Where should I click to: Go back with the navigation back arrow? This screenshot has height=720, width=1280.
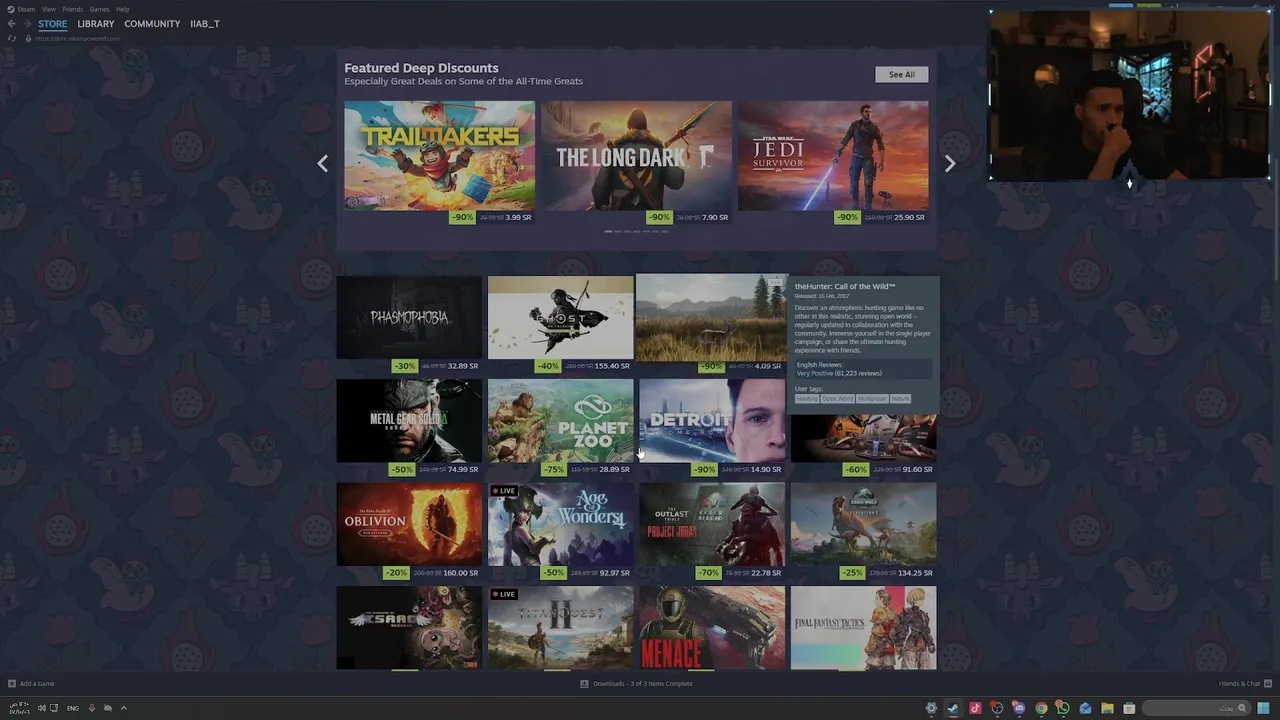[12, 24]
